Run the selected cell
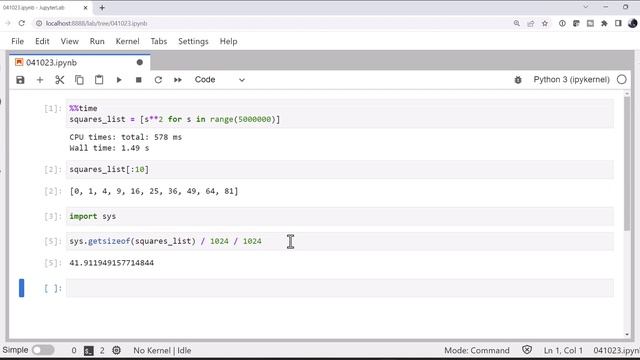640x360 pixels. pyautogui.click(x=119, y=80)
